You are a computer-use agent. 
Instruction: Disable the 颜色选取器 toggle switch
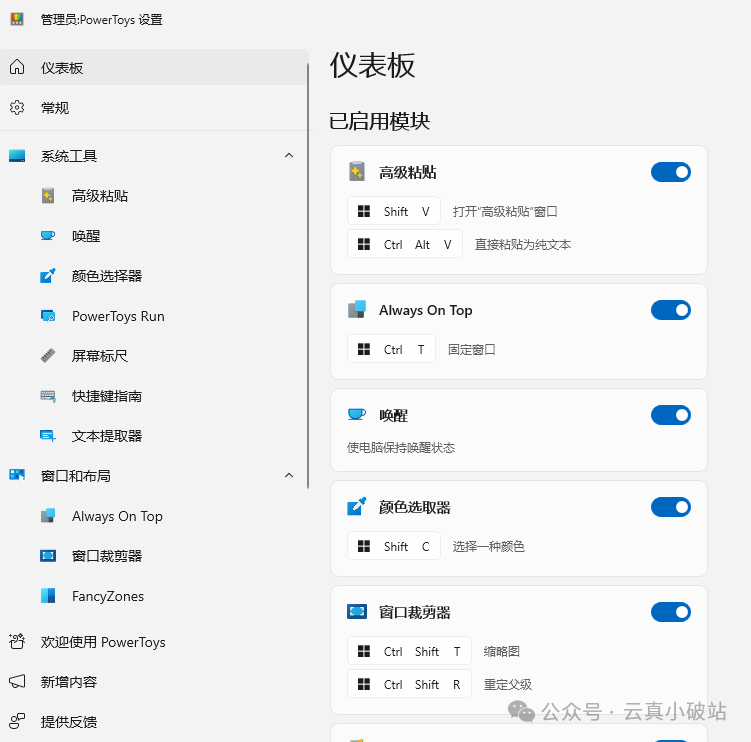(671, 507)
